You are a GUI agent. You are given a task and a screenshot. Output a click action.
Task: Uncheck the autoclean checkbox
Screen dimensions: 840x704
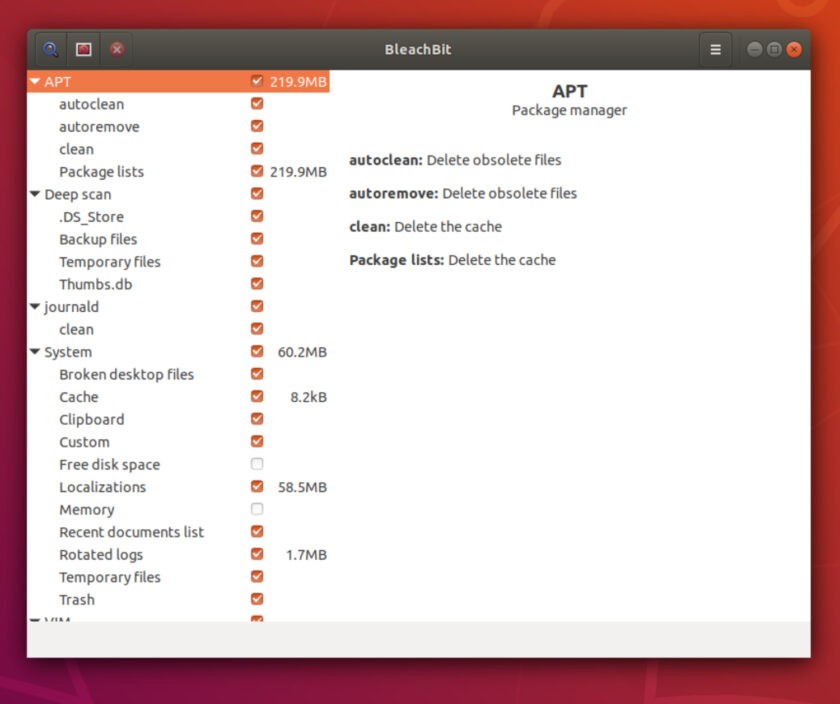coord(257,103)
